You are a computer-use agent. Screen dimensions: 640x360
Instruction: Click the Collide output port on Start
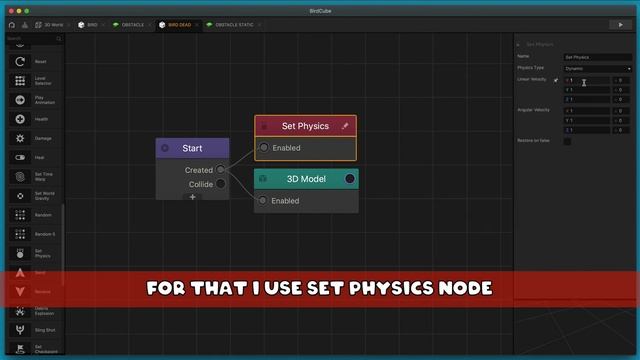click(220, 184)
